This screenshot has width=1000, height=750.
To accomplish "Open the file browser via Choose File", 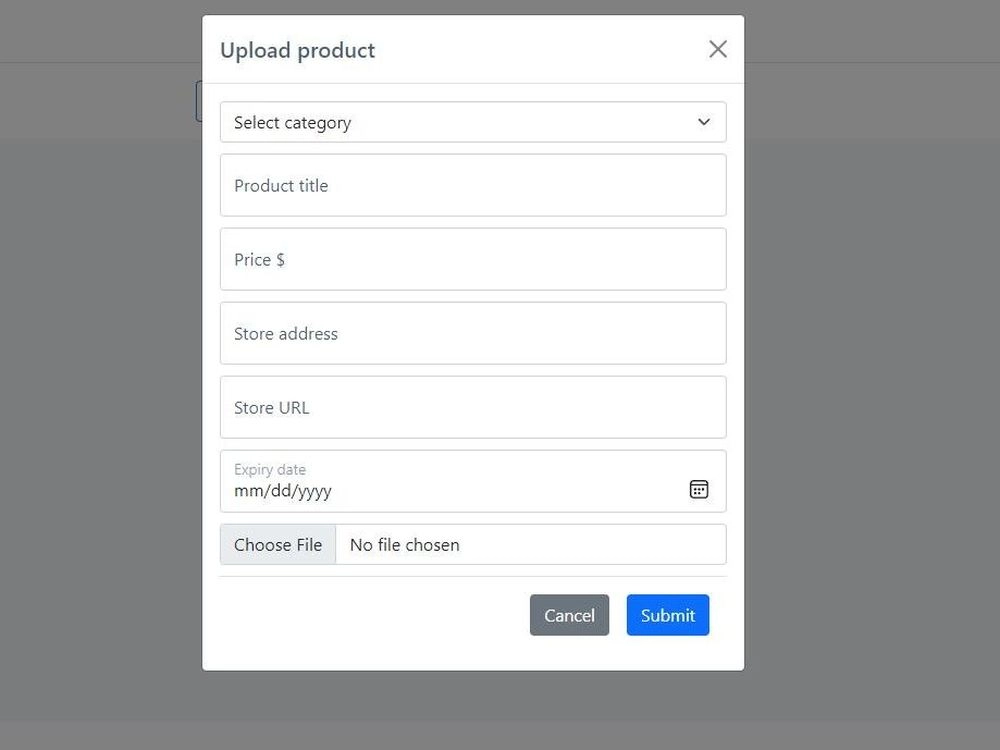I will (278, 545).
